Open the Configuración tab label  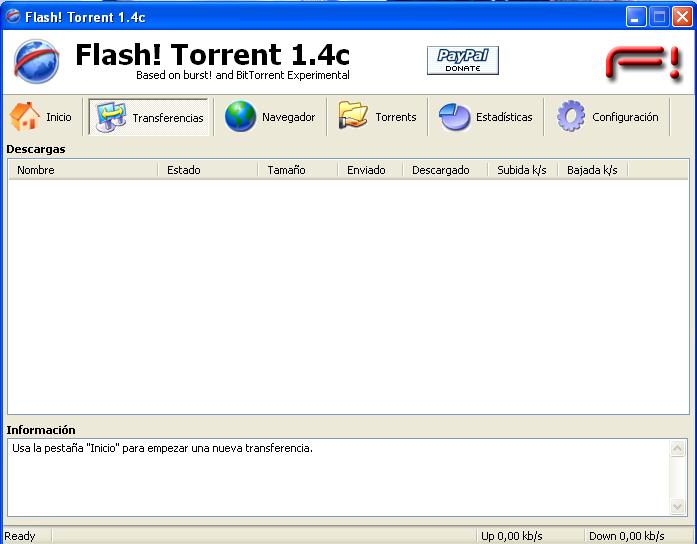pos(625,117)
